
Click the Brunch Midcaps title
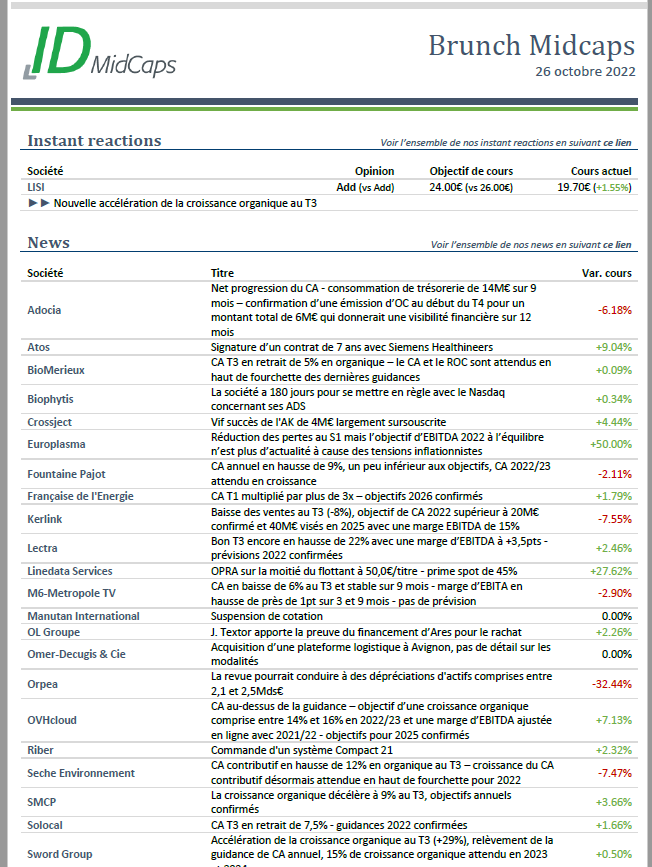tap(531, 45)
